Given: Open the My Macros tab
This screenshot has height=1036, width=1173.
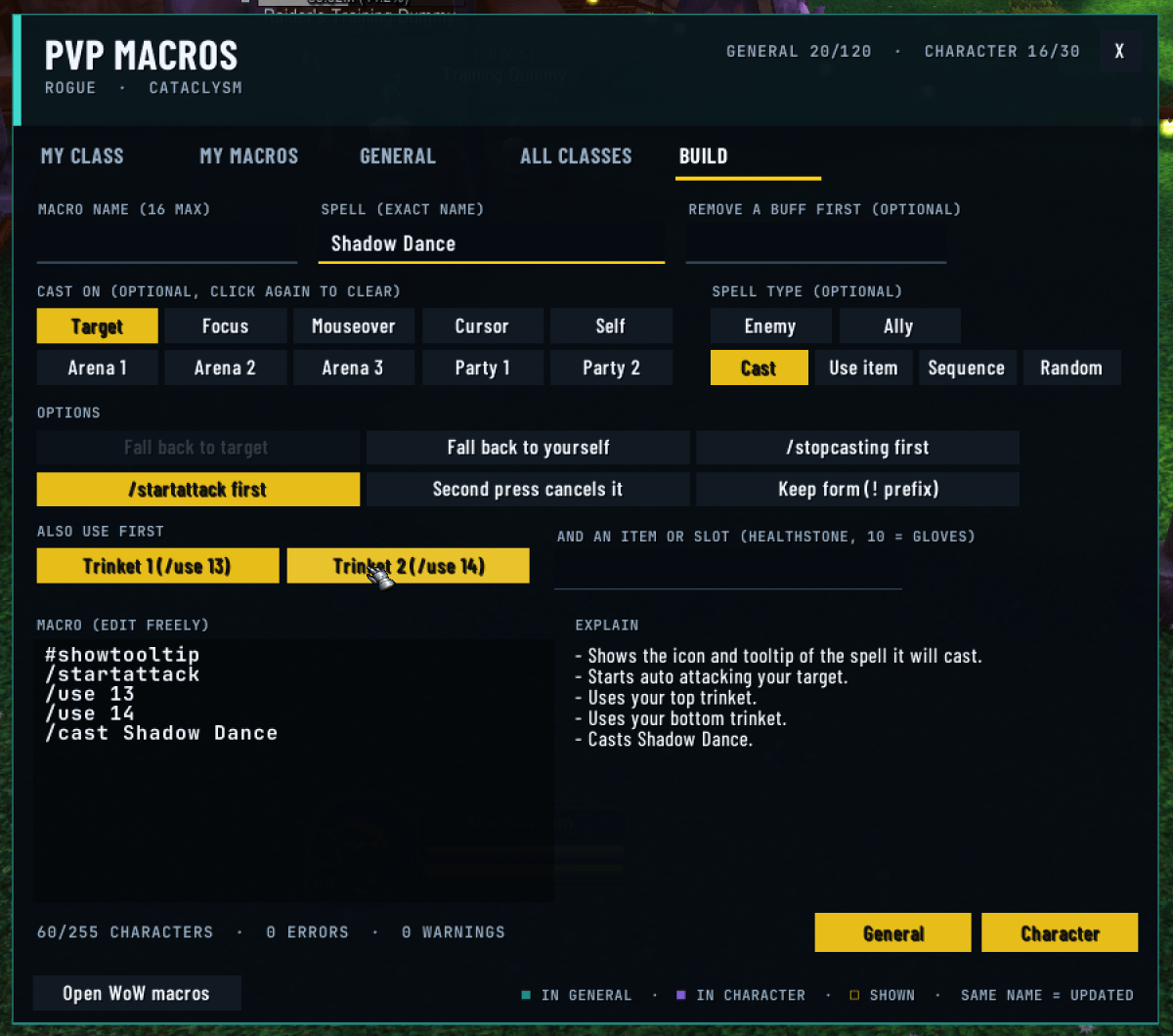Looking at the screenshot, I should [x=249, y=156].
